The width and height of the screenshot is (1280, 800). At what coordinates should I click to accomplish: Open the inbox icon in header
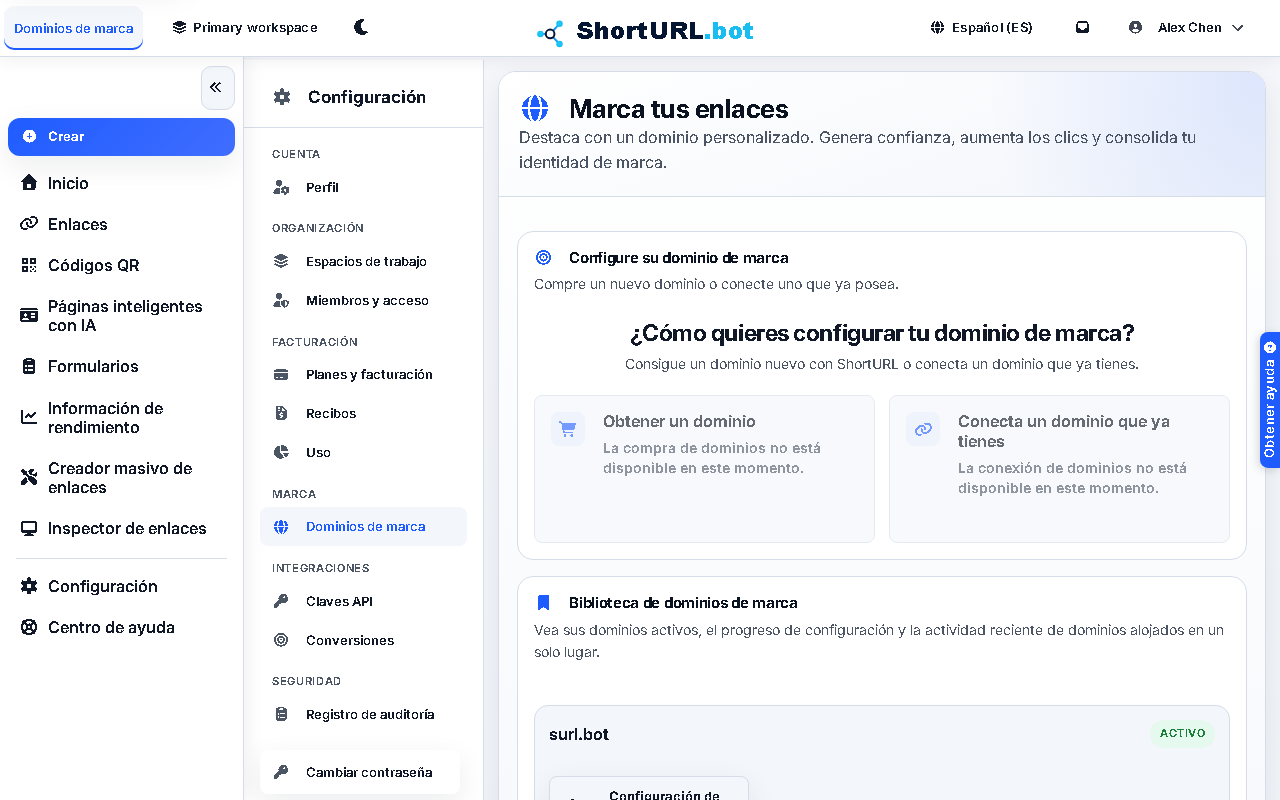click(x=1082, y=27)
